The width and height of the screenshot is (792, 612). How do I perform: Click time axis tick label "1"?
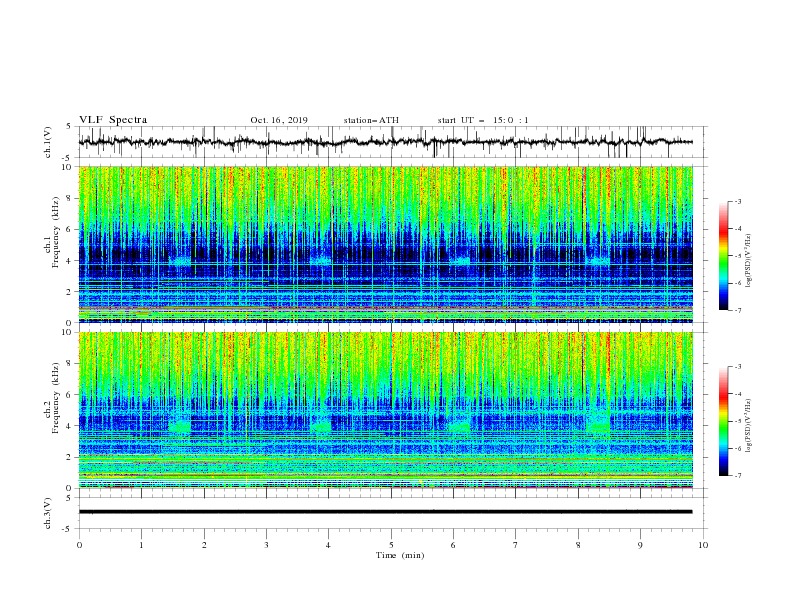[141, 545]
